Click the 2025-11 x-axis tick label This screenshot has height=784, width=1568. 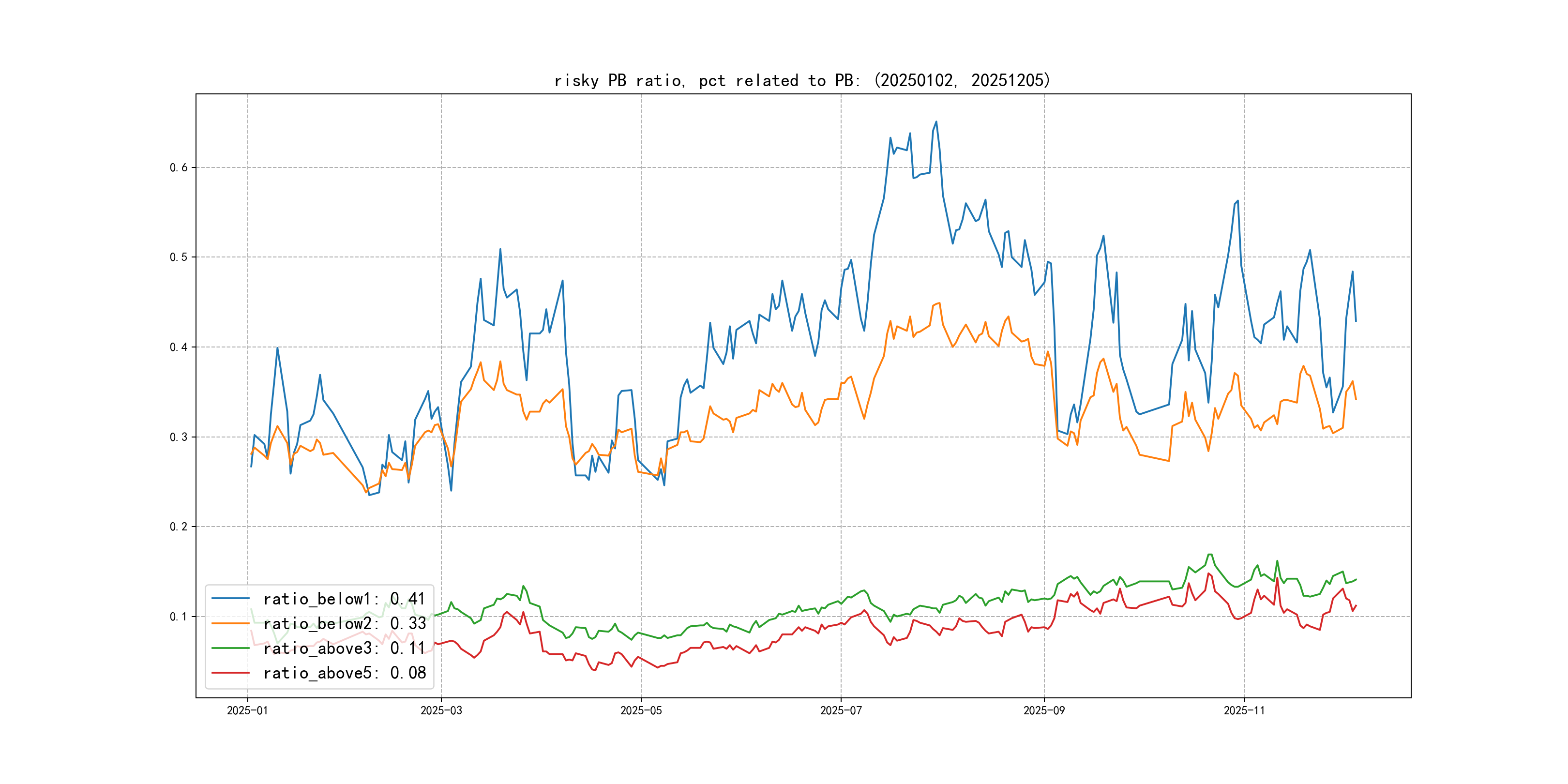coord(1244,710)
